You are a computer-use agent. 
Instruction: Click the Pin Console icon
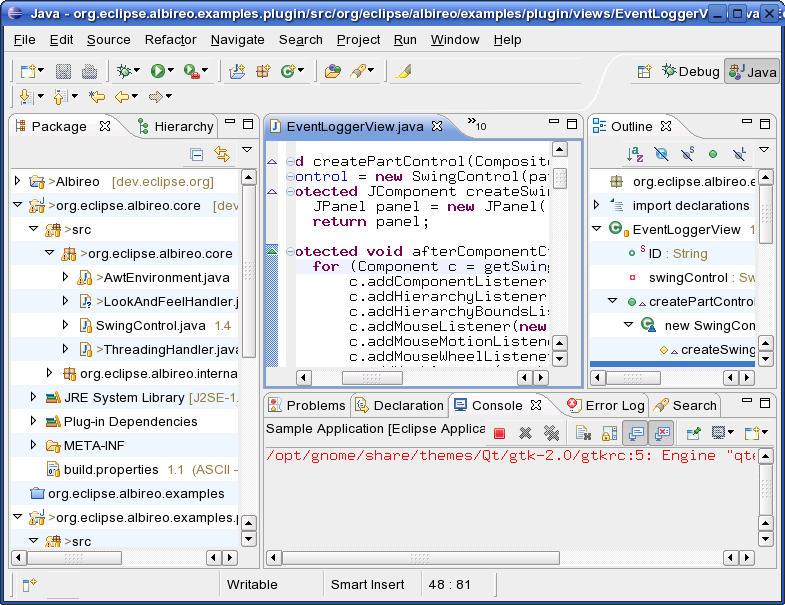(x=693, y=433)
